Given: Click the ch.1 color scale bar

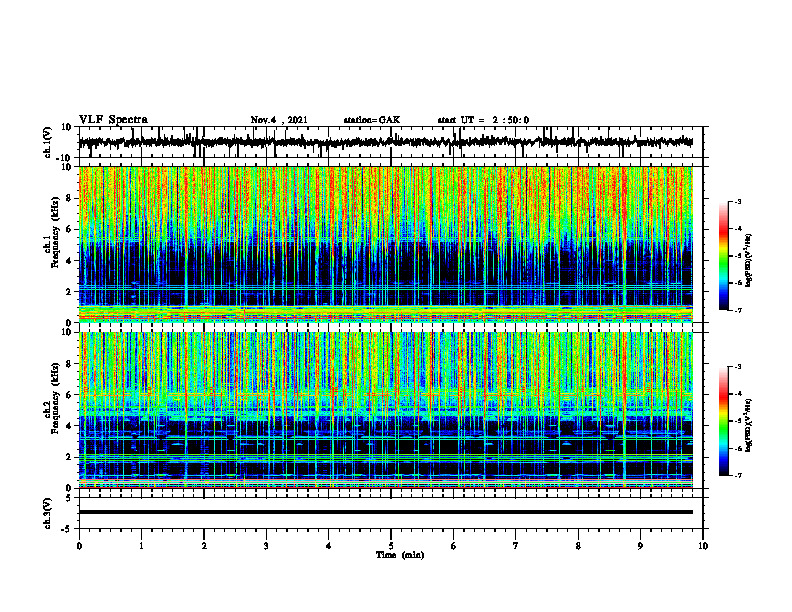Looking at the screenshot, I should click(x=723, y=256).
